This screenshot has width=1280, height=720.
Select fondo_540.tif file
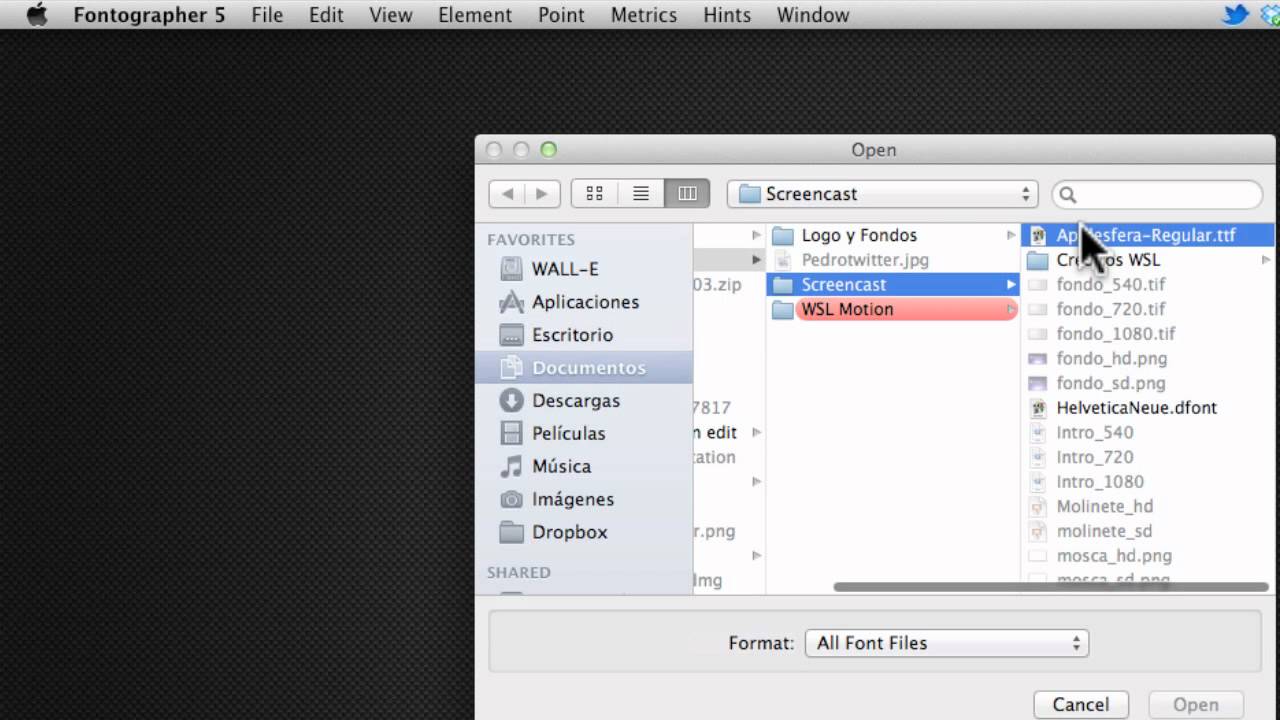[x=1146, y=284]
